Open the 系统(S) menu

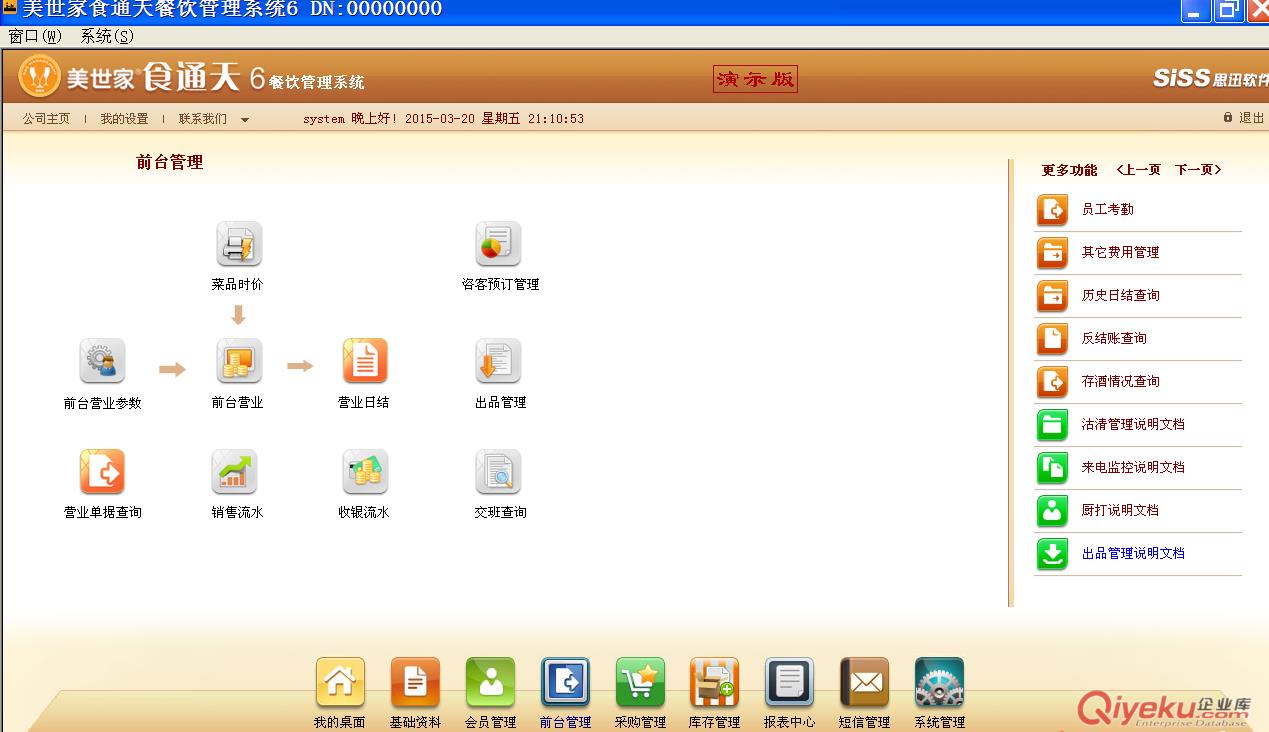(x=107, y=36)
